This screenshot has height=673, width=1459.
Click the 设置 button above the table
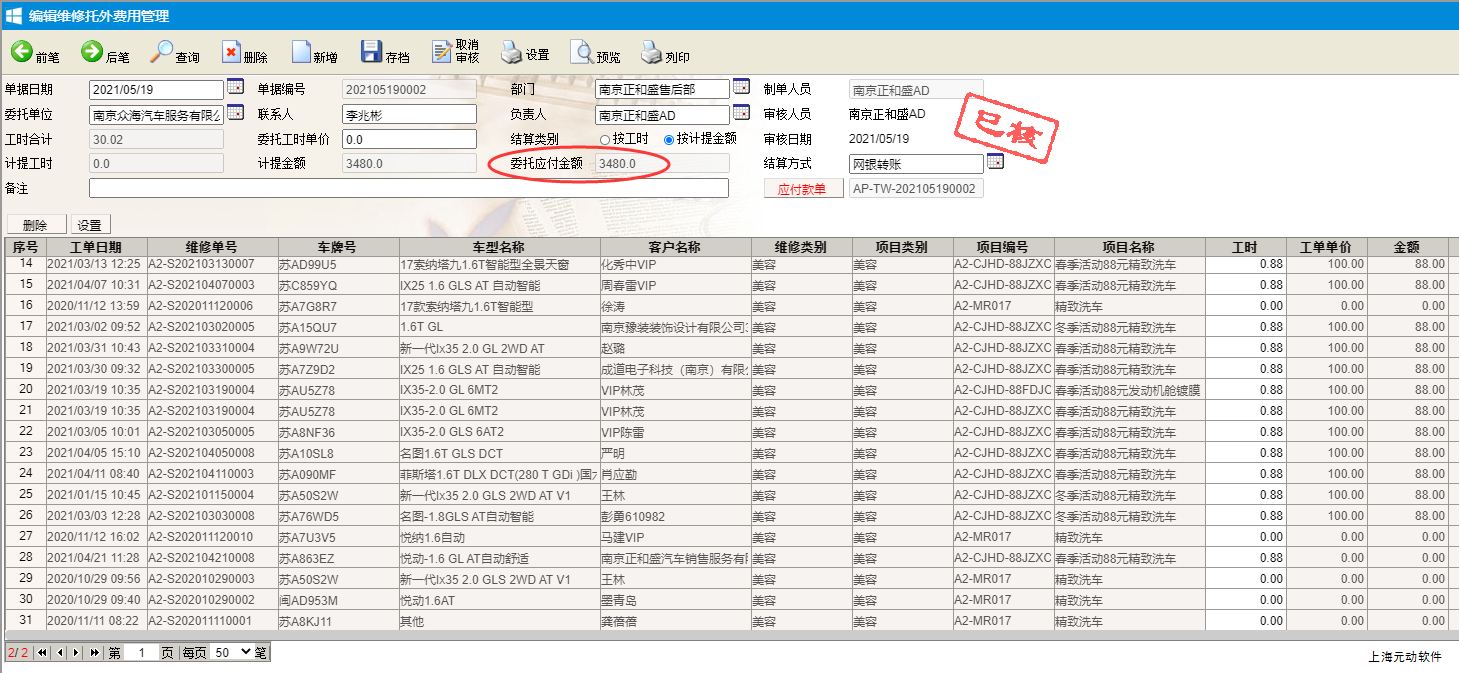[x=90, y=225]
